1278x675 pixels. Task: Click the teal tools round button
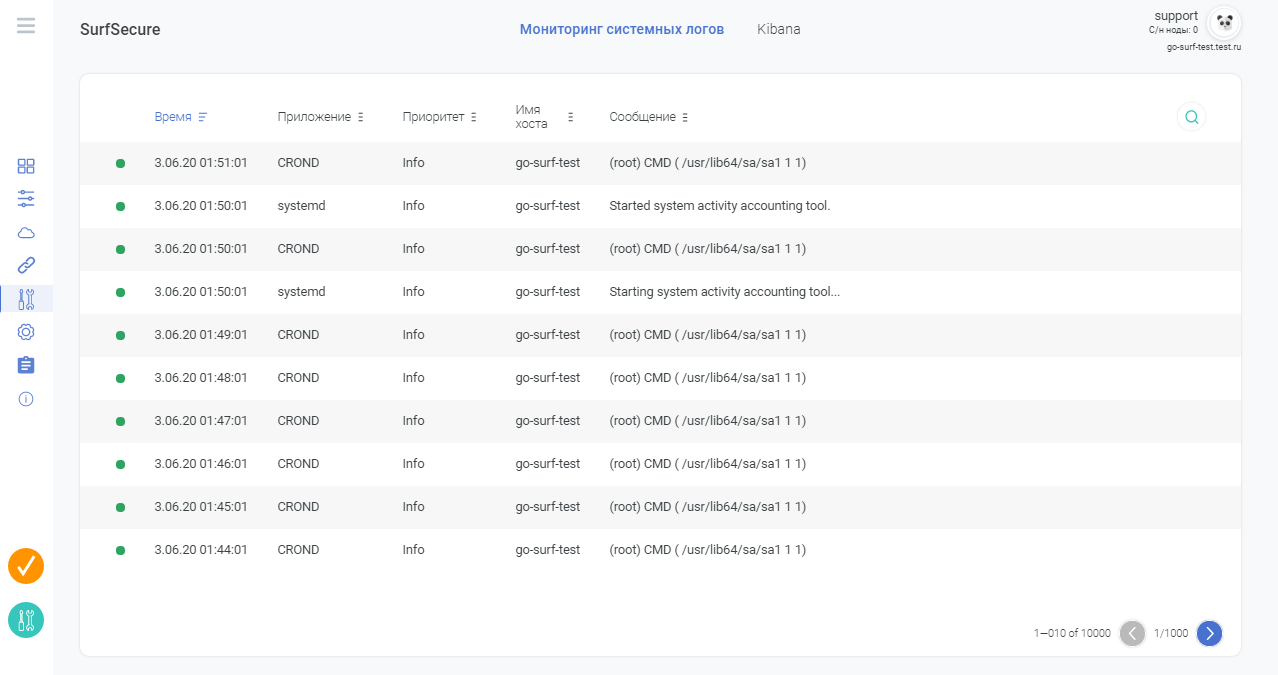[26, 620]
